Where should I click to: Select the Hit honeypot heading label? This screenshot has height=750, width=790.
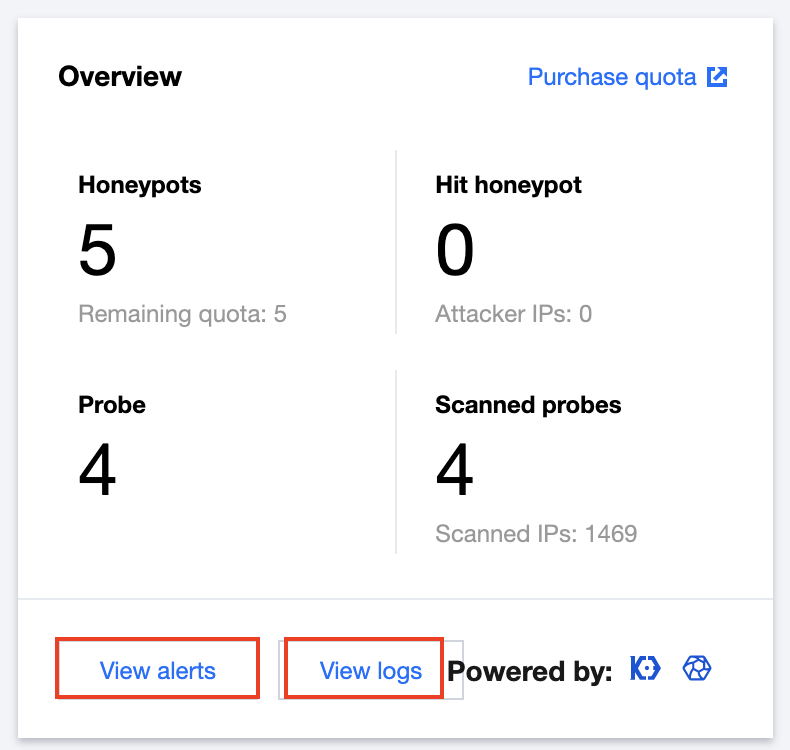[x=508, y=185]
